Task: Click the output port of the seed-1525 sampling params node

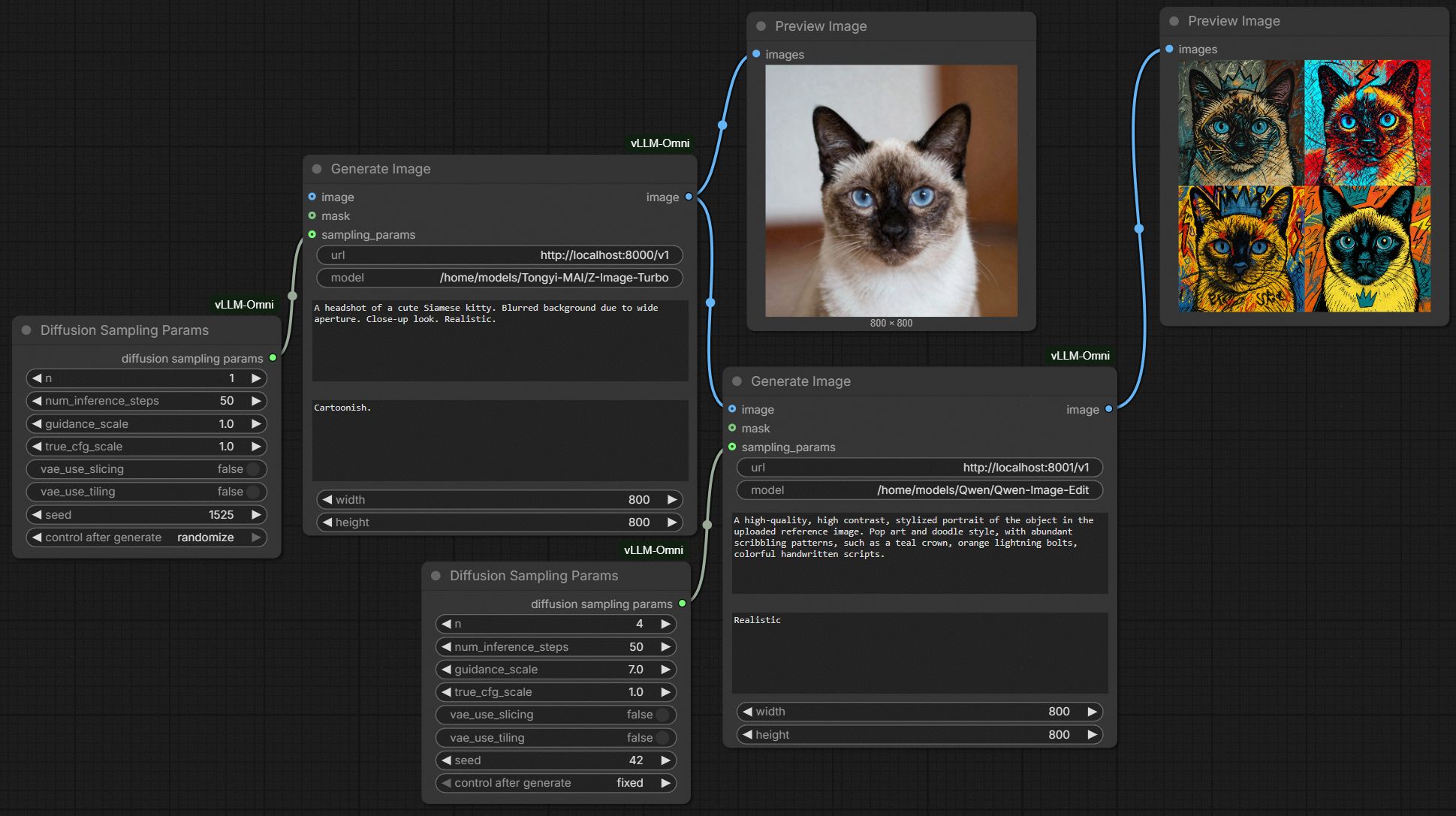Action: [x=273, y=358]
